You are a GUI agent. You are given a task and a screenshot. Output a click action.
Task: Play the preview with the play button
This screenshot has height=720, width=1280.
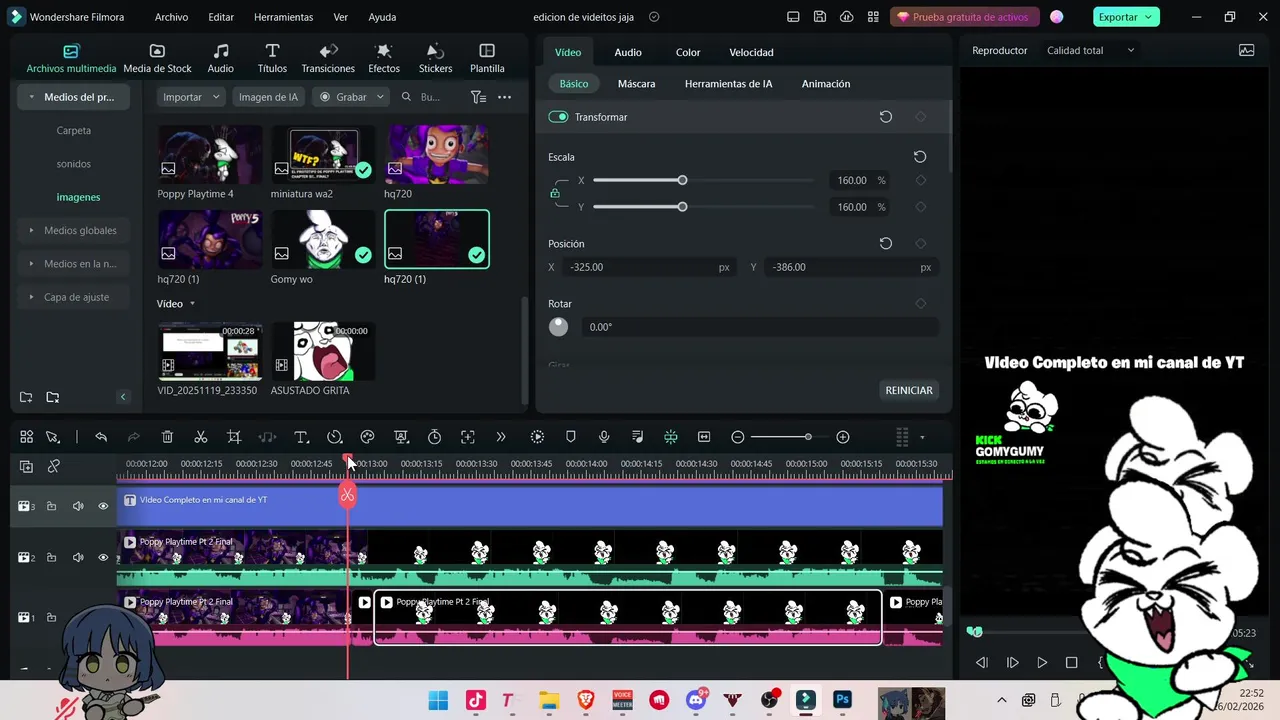pos(1042,662)
